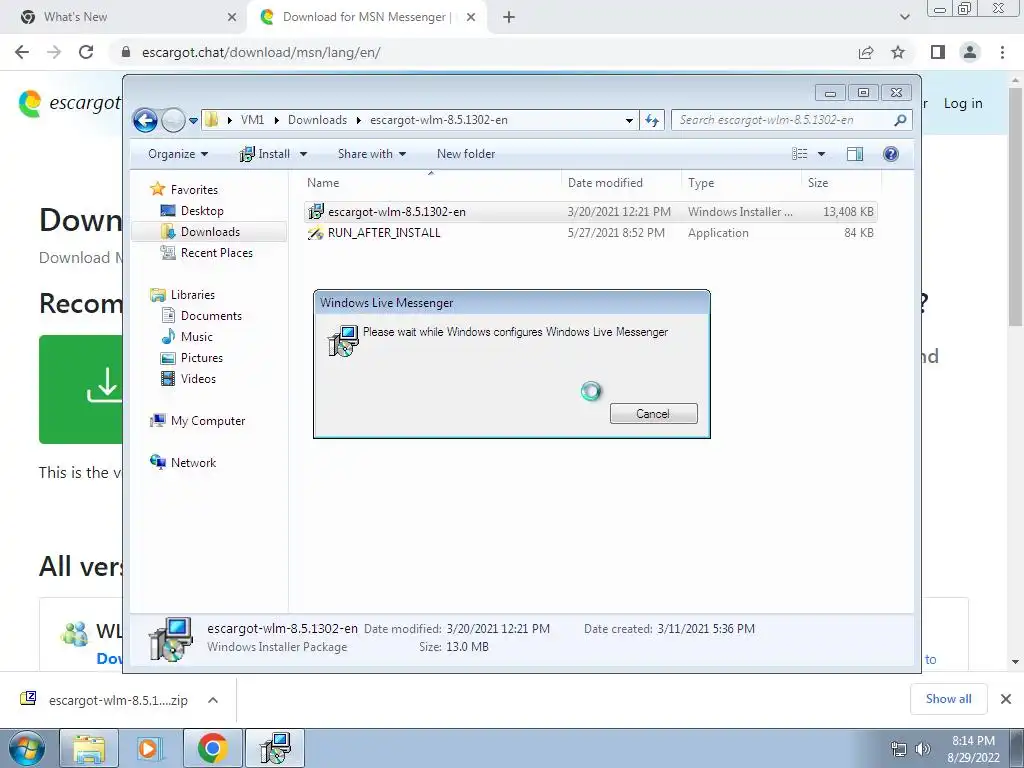1024x768 pixels.
Task: Open Chrome profile avatar menu
Action: tap(970, 52)
